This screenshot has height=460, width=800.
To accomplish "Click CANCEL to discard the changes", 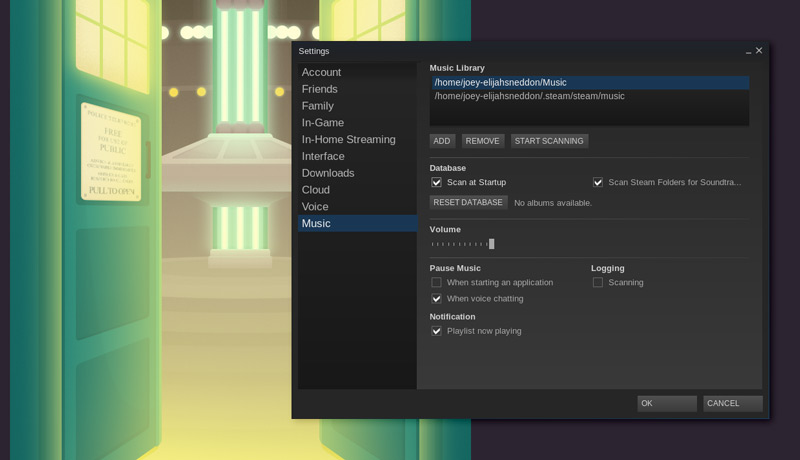I will pyautogui.click(x=732, y=404).
